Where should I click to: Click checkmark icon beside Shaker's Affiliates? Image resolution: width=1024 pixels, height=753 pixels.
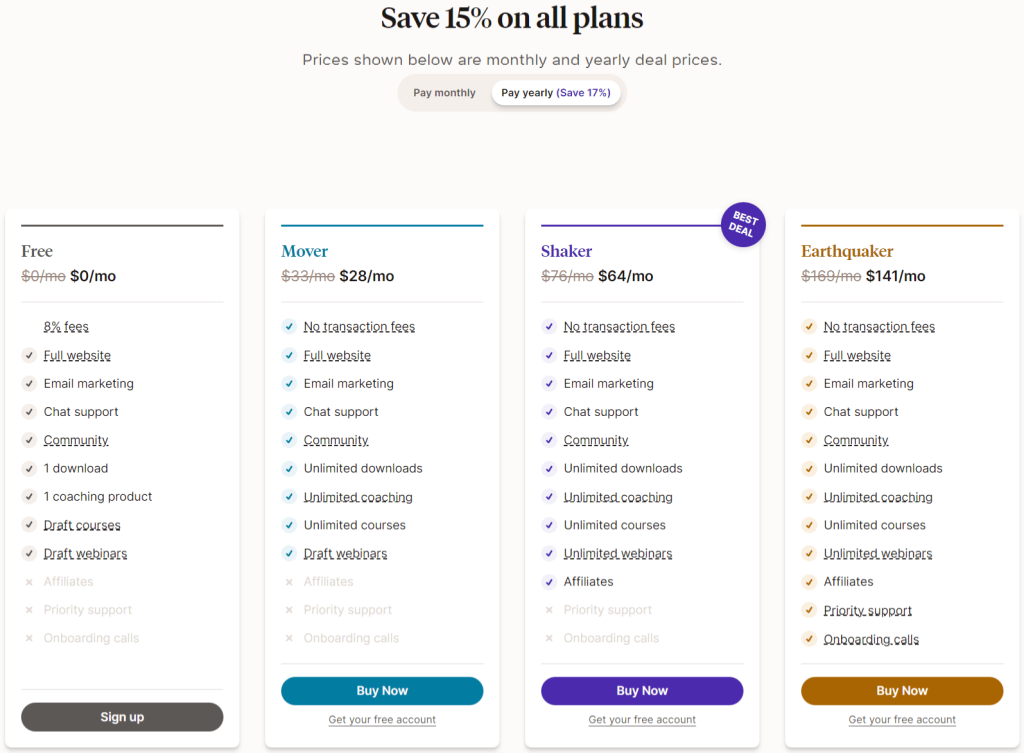pyautogui.click(x=549, y=581)
